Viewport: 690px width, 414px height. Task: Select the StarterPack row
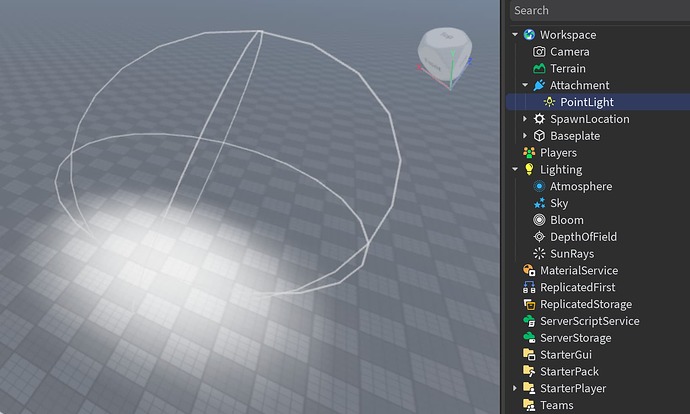[x=598, y=371]
